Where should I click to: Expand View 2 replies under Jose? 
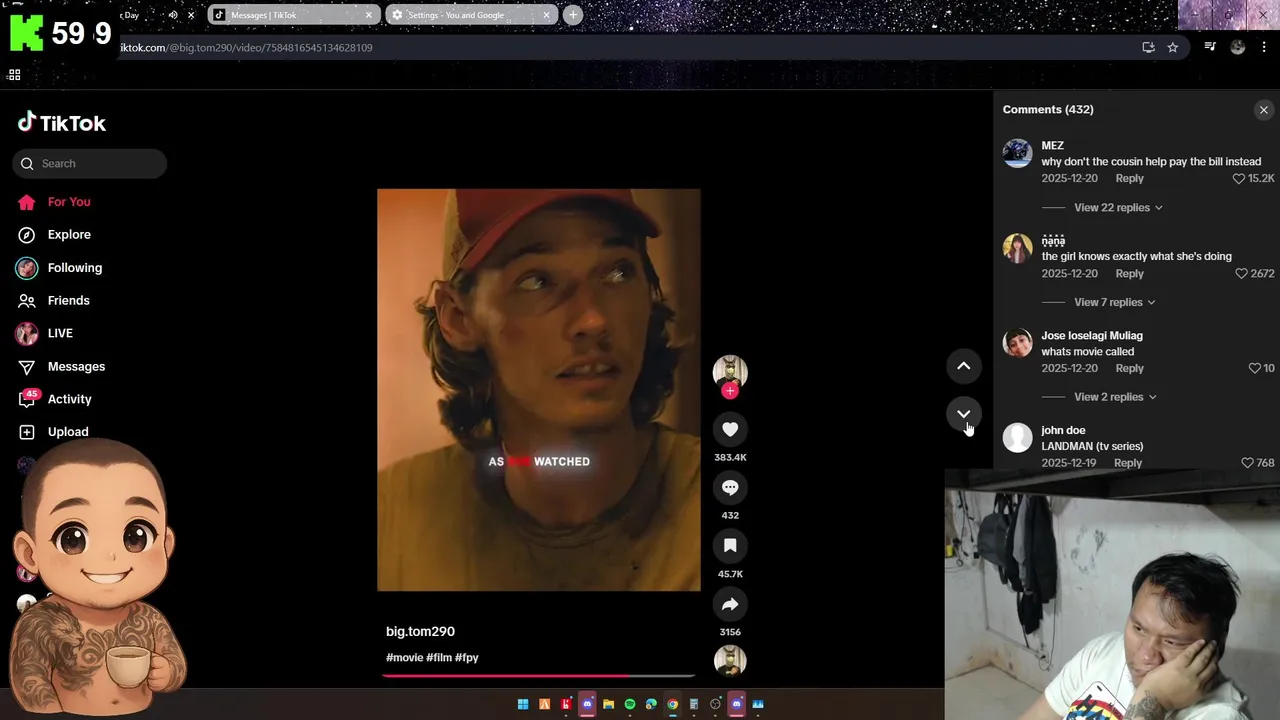pos(1114,397)
